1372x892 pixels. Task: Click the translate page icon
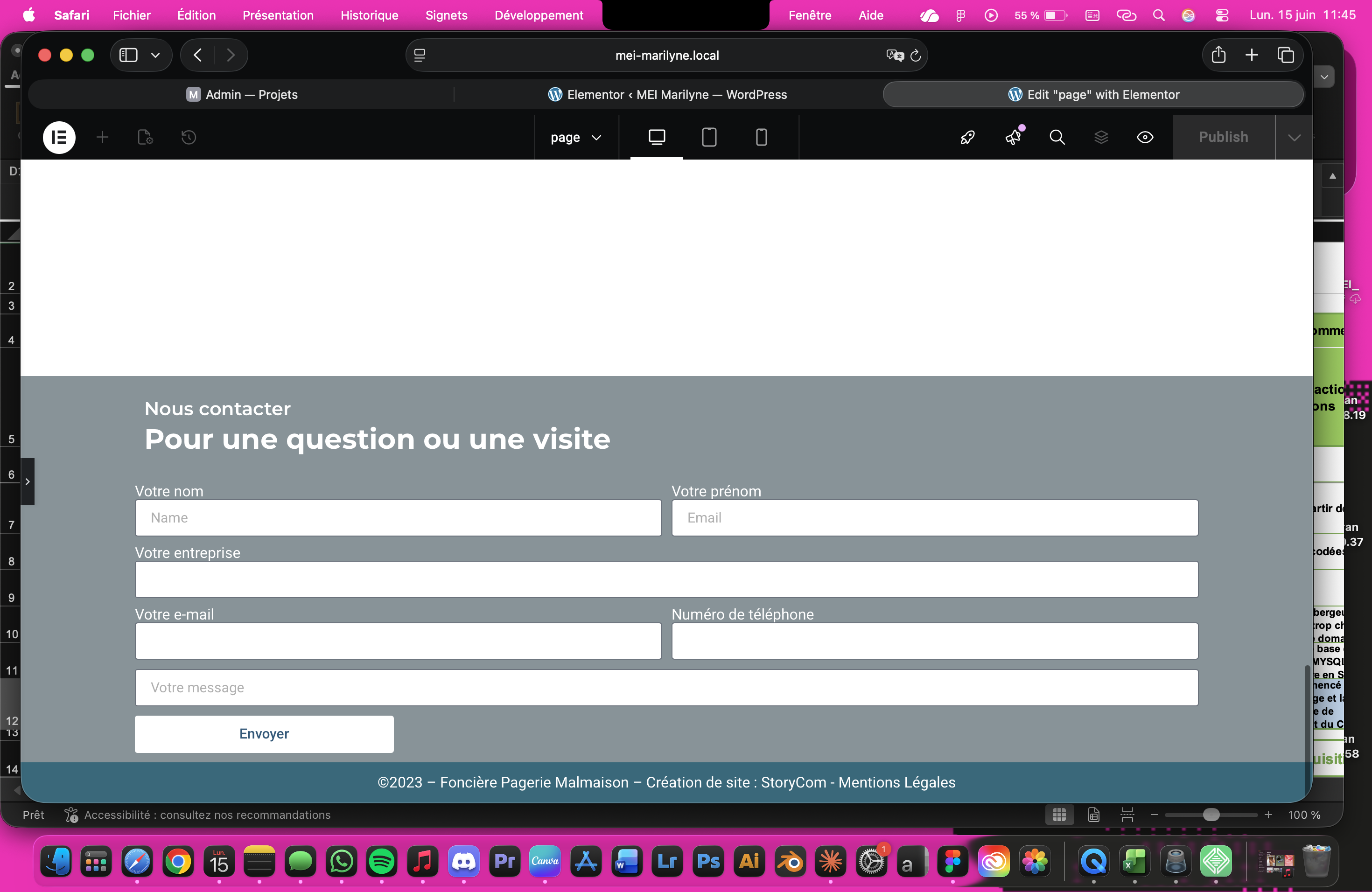click(895, 56)
